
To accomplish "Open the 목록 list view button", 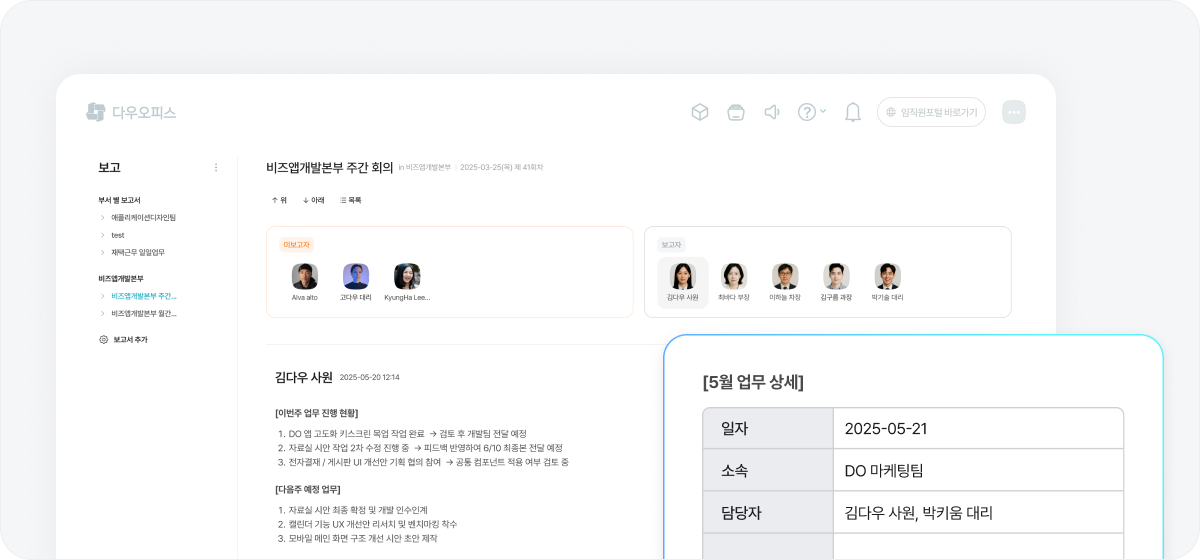I will tap(351, 200).
